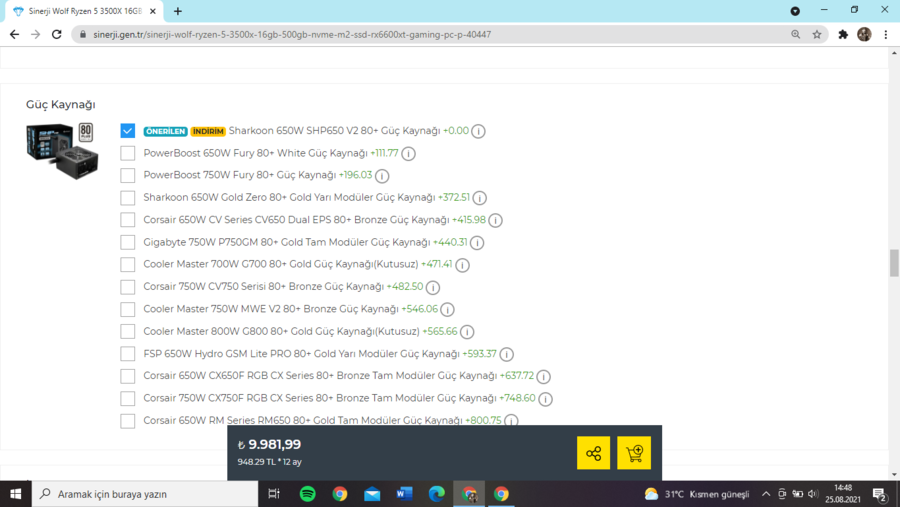
Task: Open info for Cooler Master 800W G800
Action: [467, 332]
